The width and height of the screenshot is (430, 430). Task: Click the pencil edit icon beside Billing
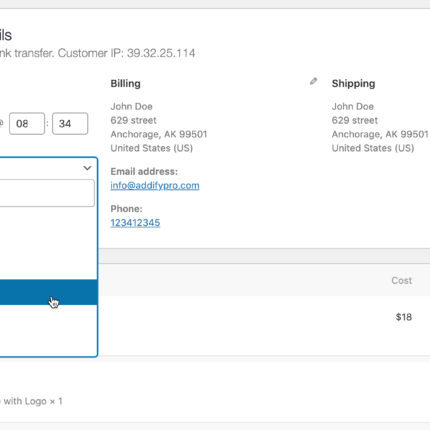(313, 81)
